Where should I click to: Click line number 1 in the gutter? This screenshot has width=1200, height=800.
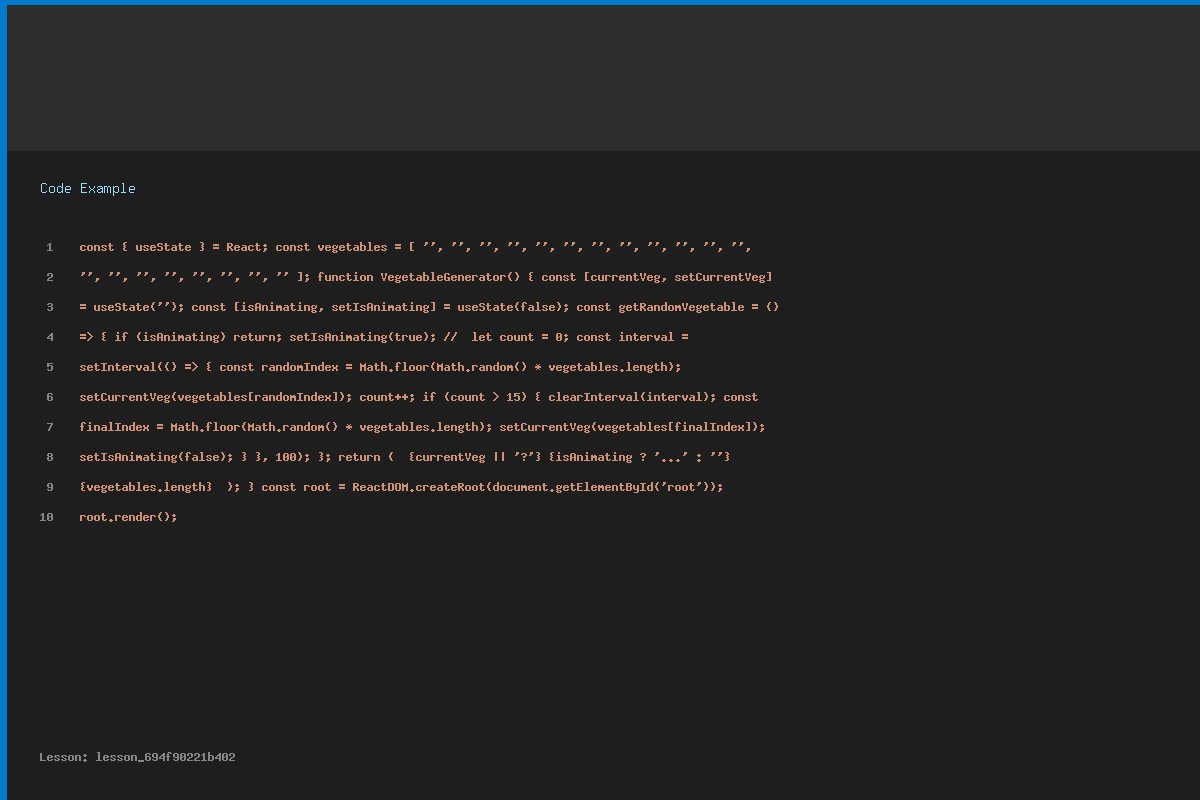pos(49,247)
